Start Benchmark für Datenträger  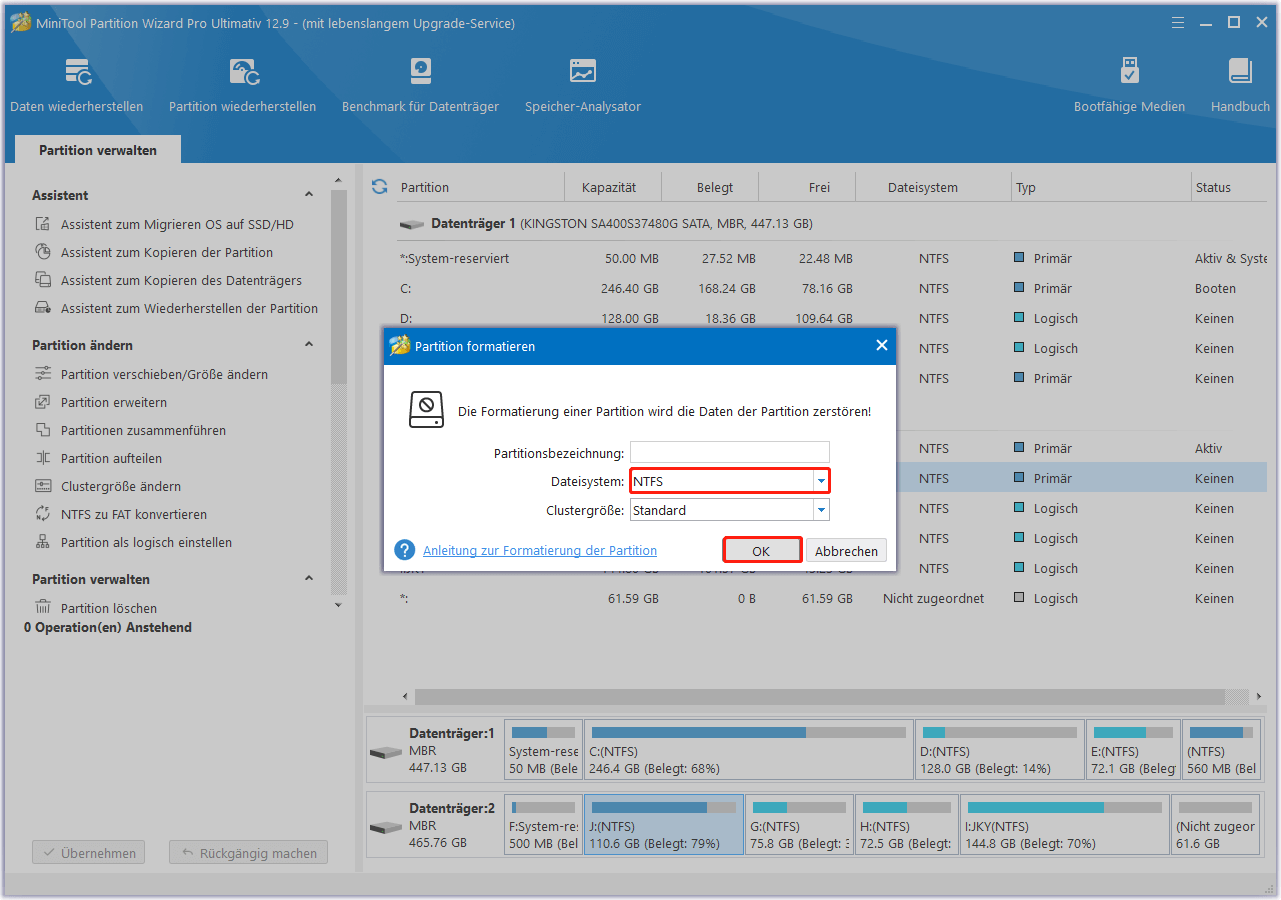pos(420,85)
